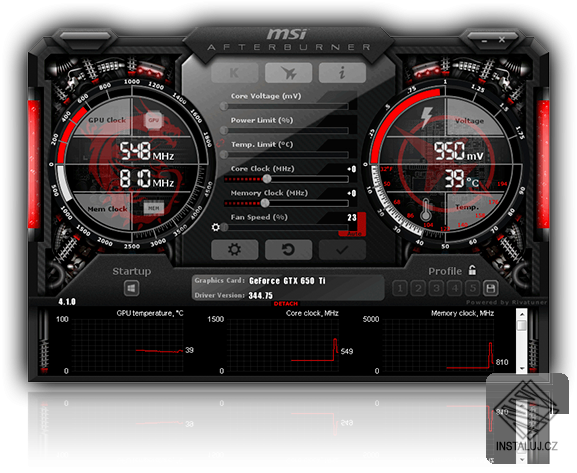
Task: Click the DETACH monitor label
Action: [x=286, y=304]
